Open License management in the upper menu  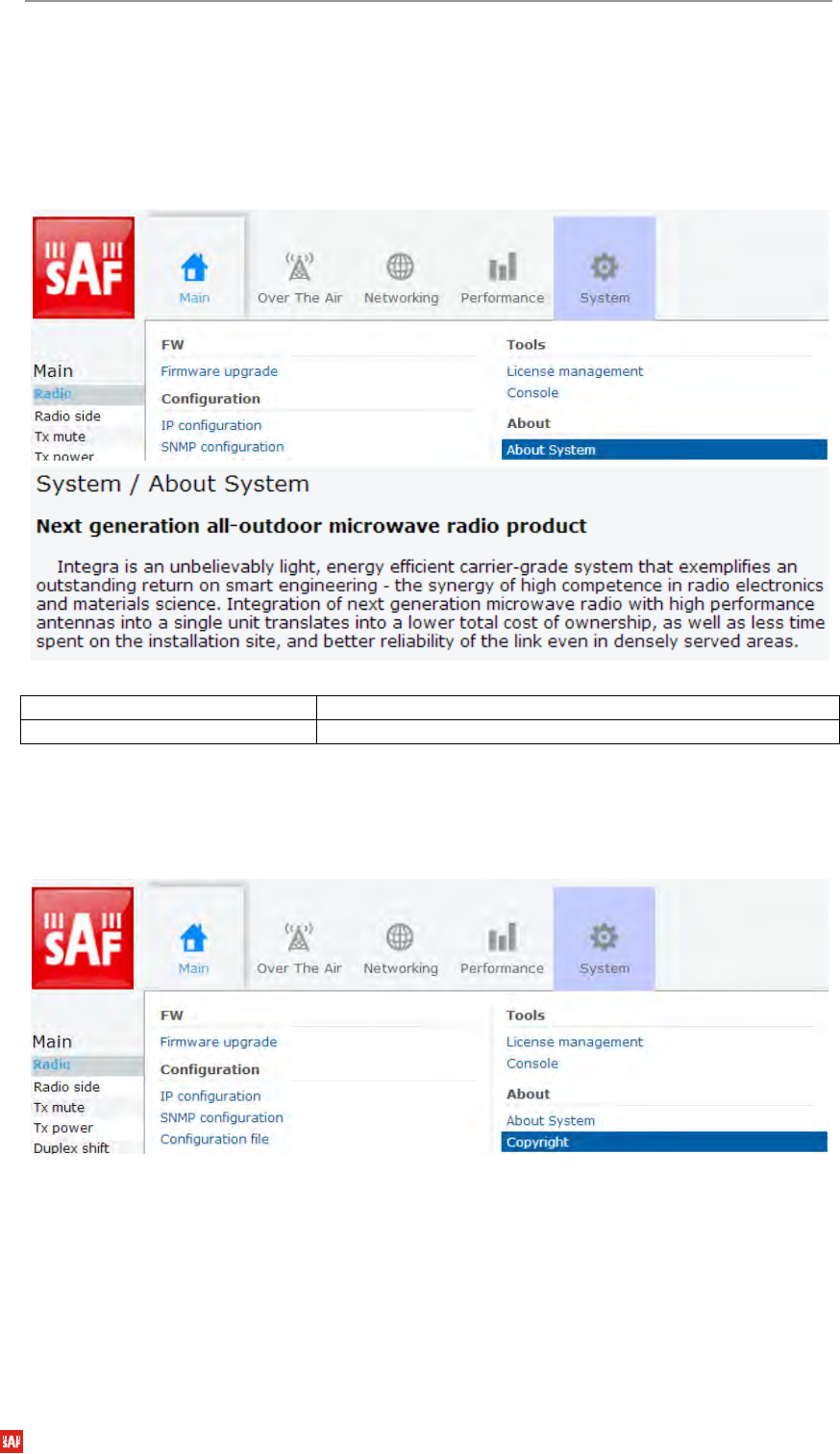[575, 371]
